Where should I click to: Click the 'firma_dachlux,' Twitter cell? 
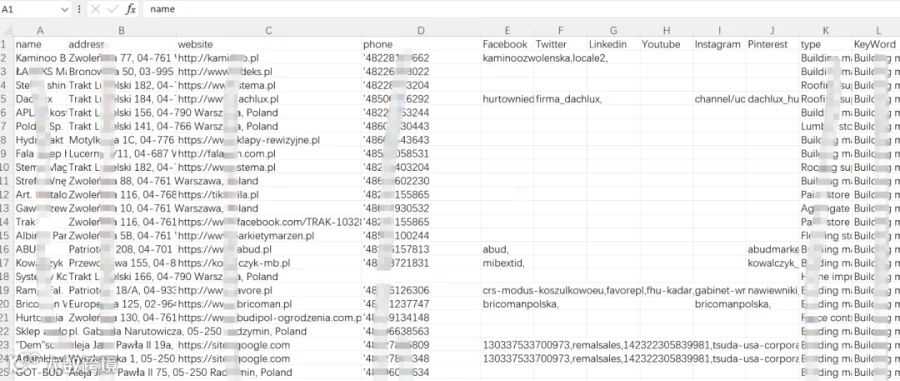pyautogui.click(x=560, y=99)
